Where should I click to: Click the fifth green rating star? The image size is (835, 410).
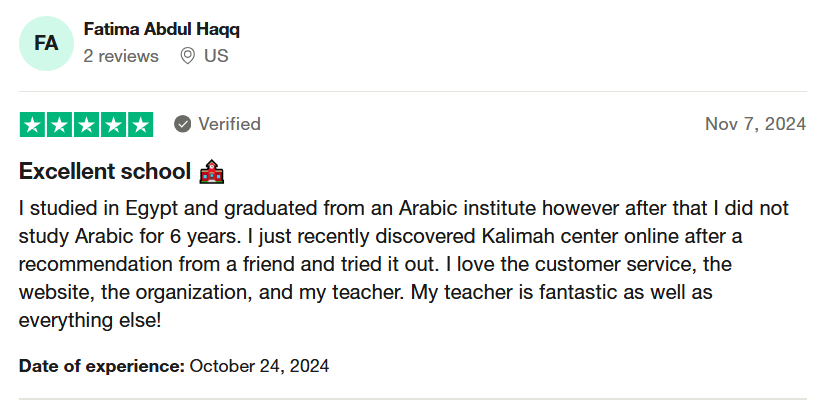pyautogui.click(x=140, y=125)
